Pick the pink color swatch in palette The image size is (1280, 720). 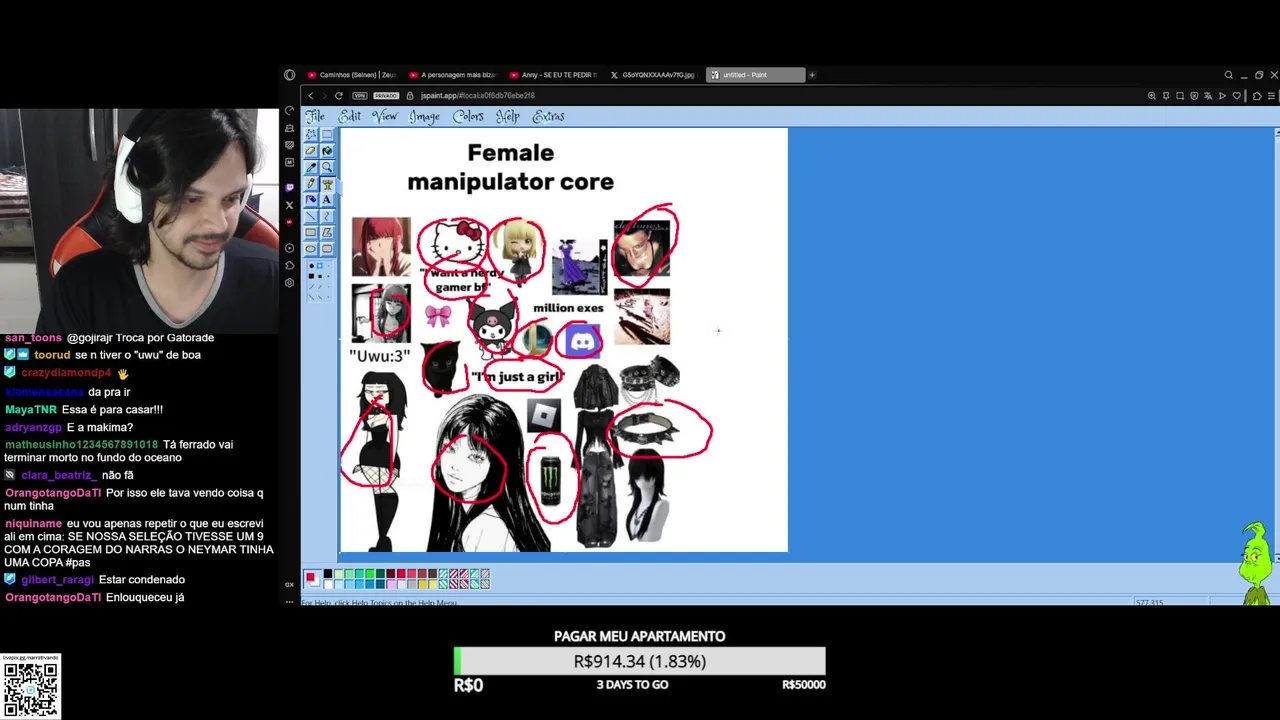pyautogui.click(x=391, y=584)
